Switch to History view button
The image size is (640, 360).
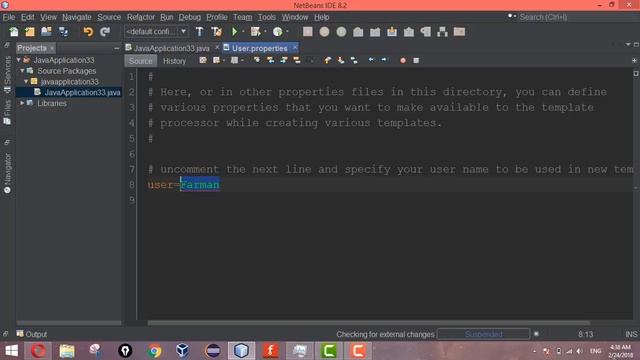[x=174, y=61]
